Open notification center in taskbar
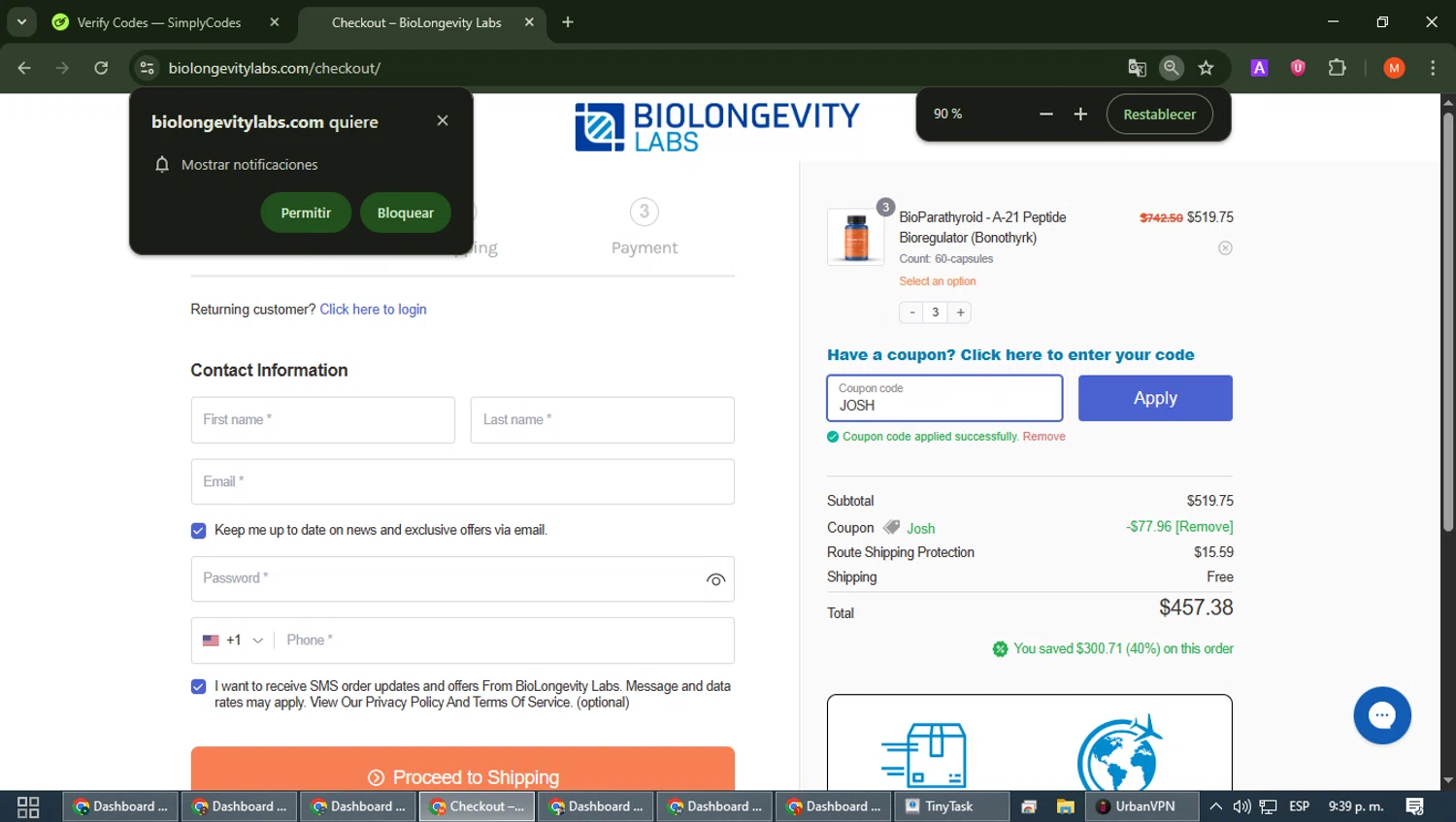This screenshot has height=822, width=1456. (1415, 806)
